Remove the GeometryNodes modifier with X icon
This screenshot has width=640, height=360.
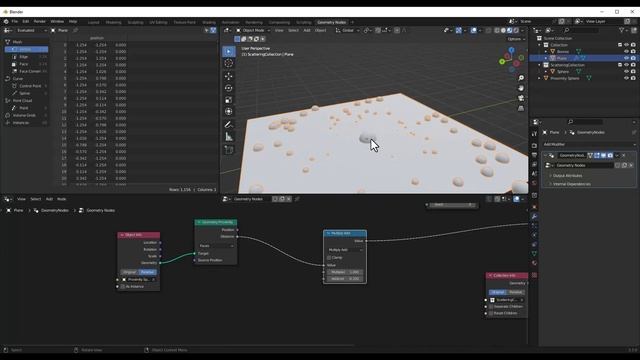pos(624,156)
